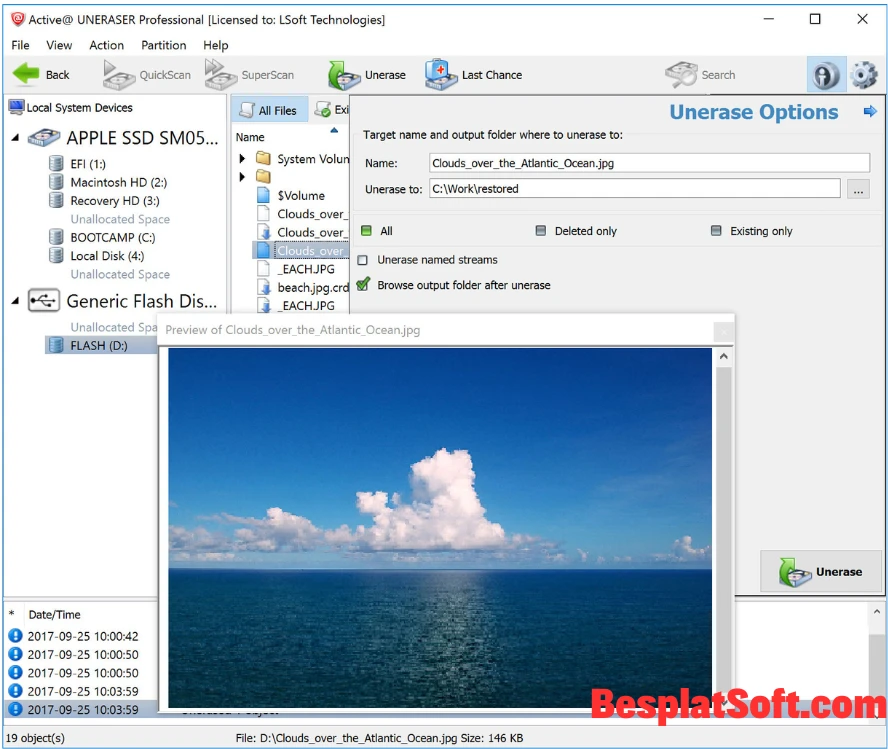This screenshot has height=749, width=888.
Task: Browse for an output folder with ellipsis button
Action: tap(858, 188)
